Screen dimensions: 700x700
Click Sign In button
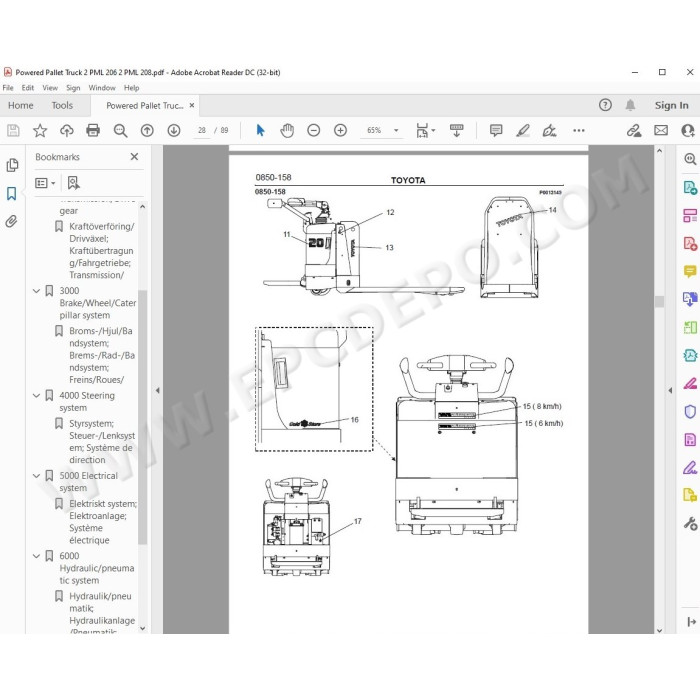(671, 105)
